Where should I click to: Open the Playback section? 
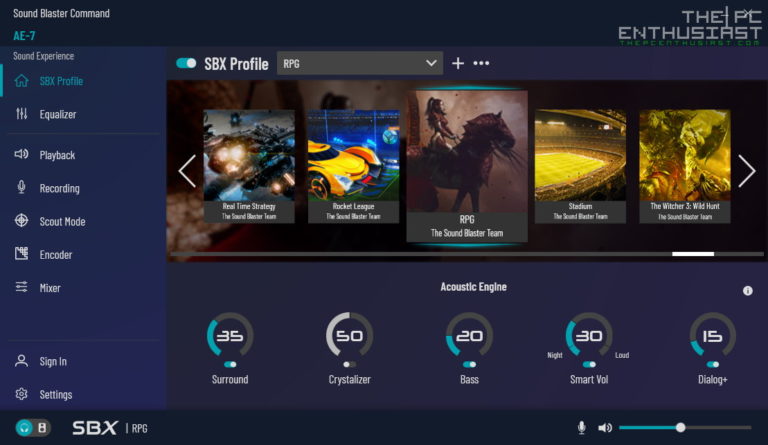[57, 155]
